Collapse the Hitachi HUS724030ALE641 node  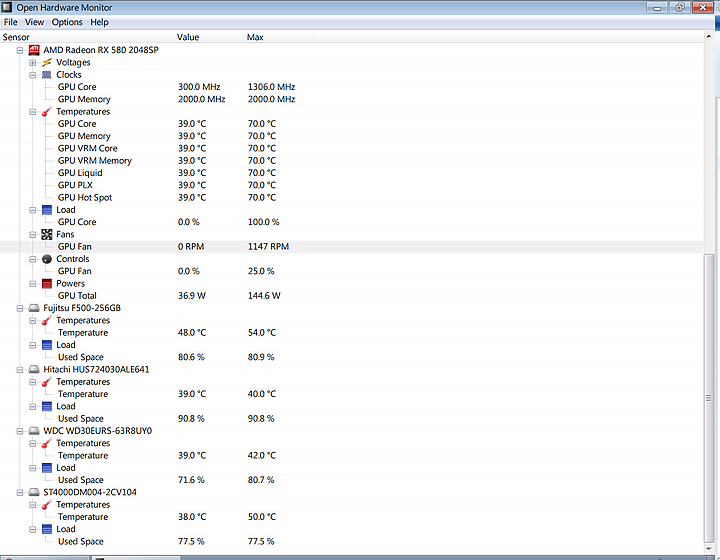20,370
